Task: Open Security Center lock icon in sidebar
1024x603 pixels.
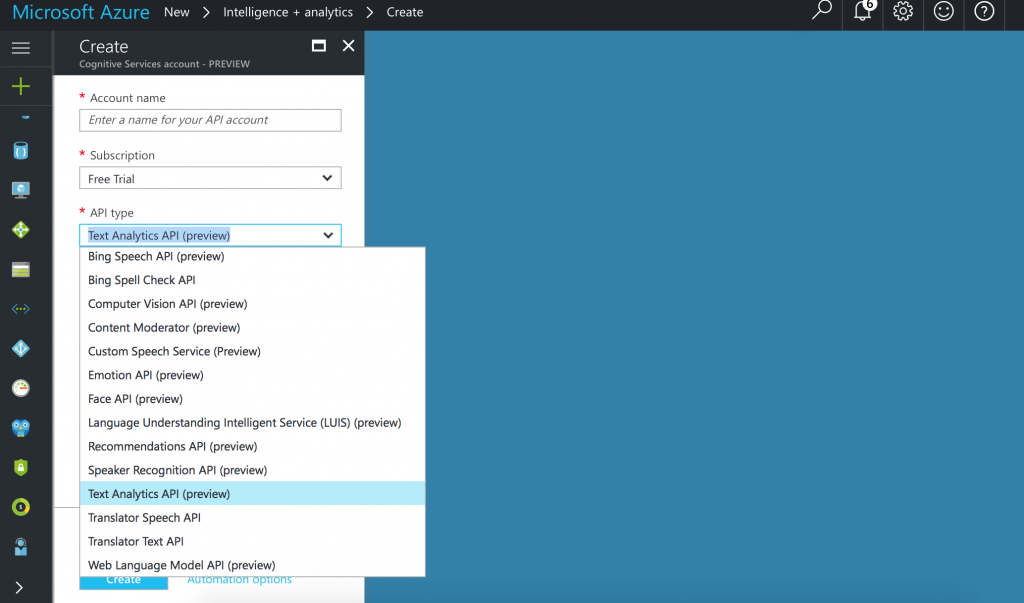Action: [20, 467]
